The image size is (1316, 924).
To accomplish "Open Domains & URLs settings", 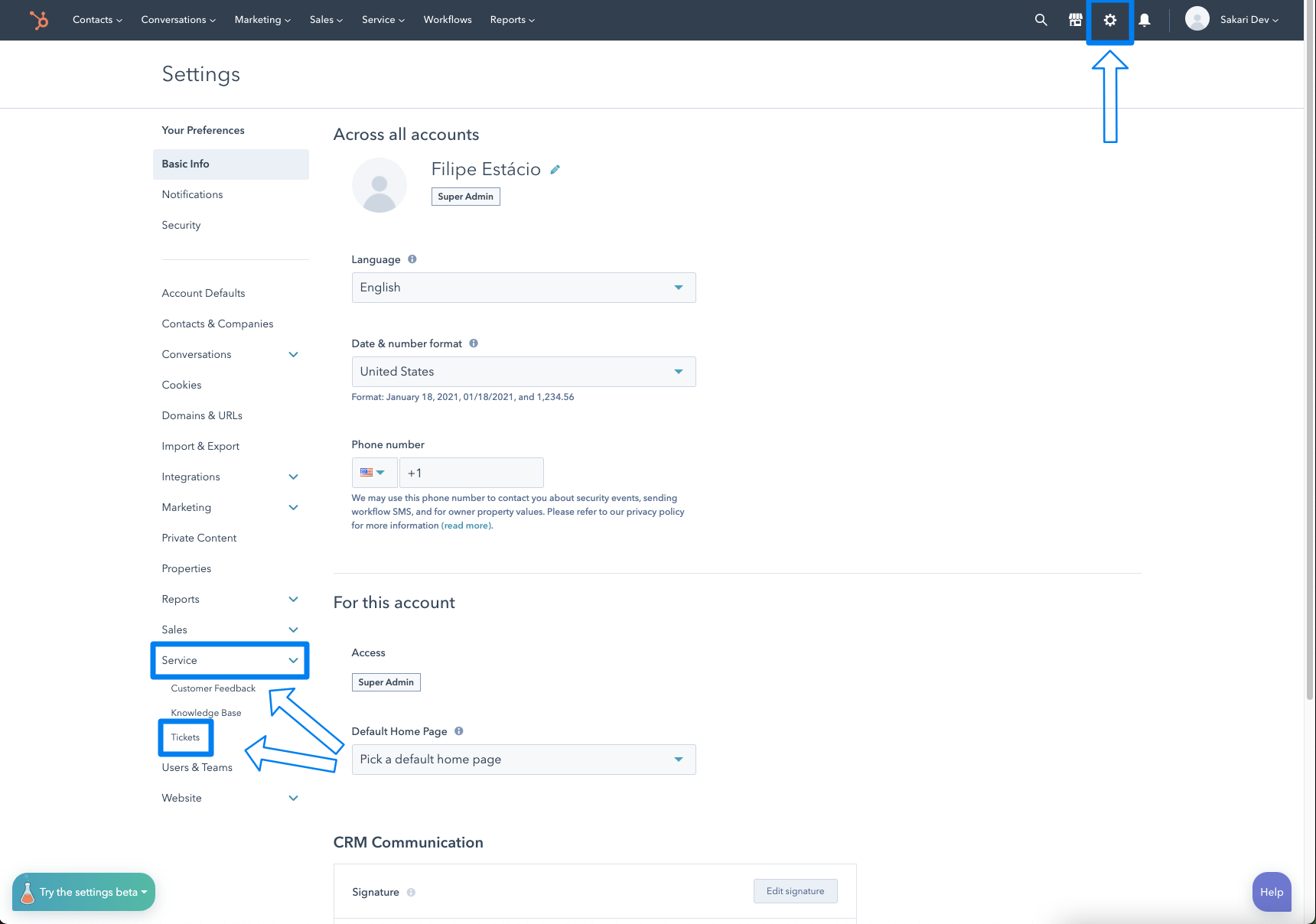I will click(202, 415).
